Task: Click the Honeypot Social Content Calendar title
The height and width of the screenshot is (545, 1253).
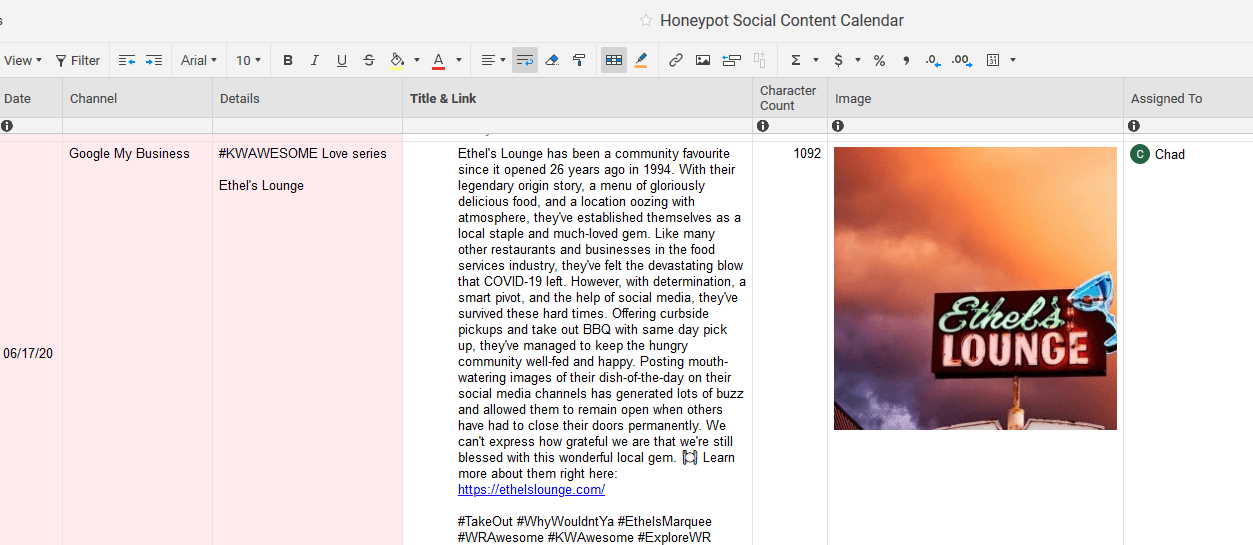Action: coord(782,20)
